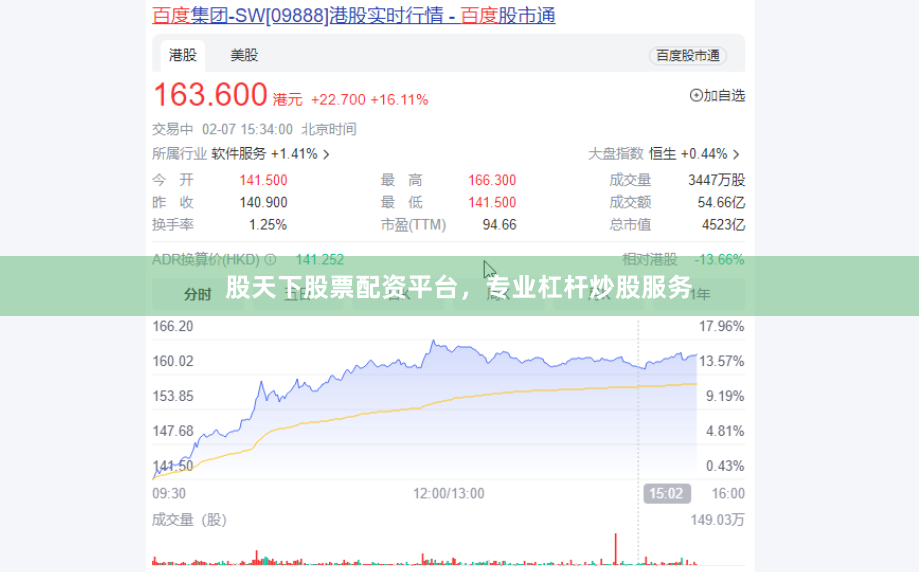
Task: Click the 166.20 price axis label
Action: (172, 326)
